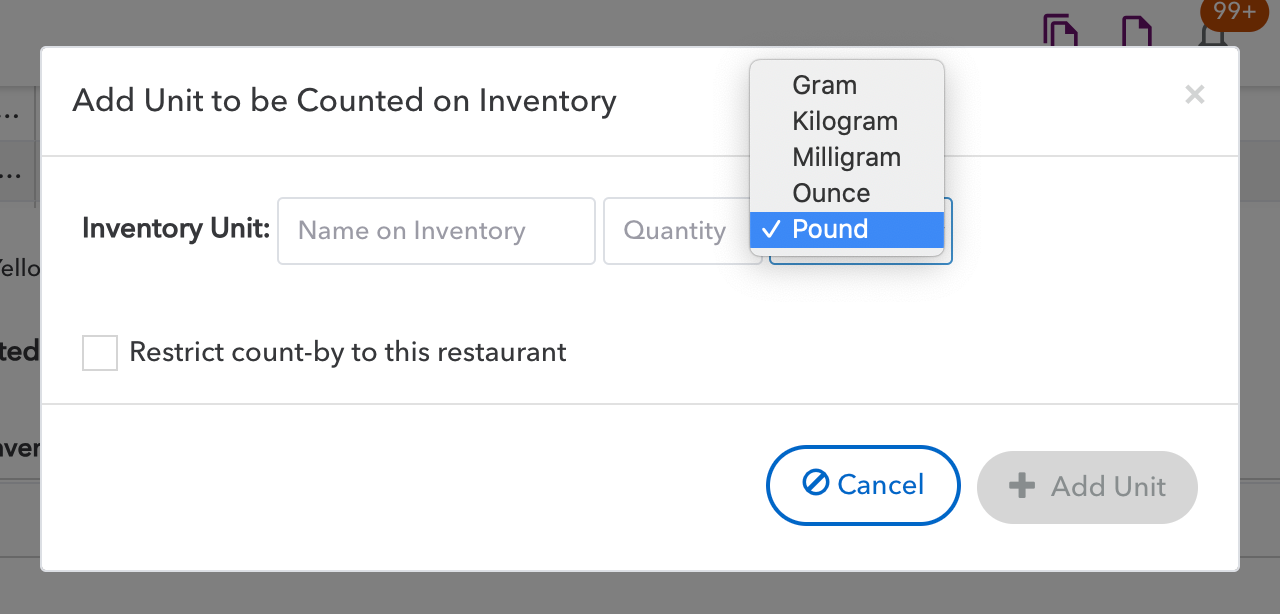Screen dimensions: 1280x614
Task: Click the 'Inventory Unit:' label
Action: point(176,229)
